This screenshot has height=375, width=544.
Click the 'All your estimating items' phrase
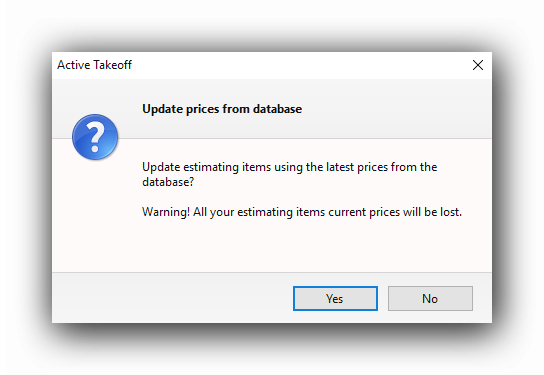pos(259,212)
